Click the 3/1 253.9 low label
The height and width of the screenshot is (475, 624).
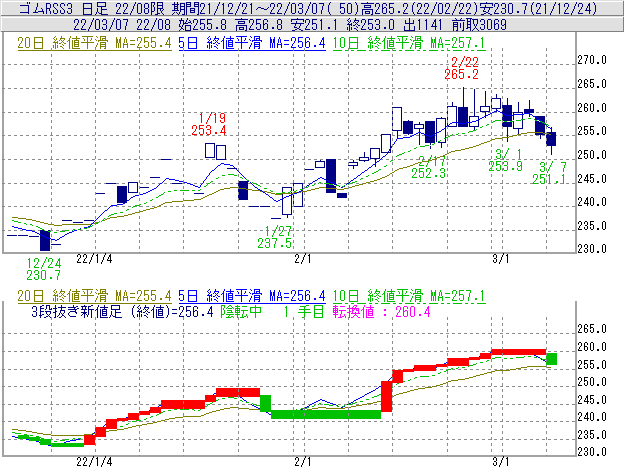(505, 160)
